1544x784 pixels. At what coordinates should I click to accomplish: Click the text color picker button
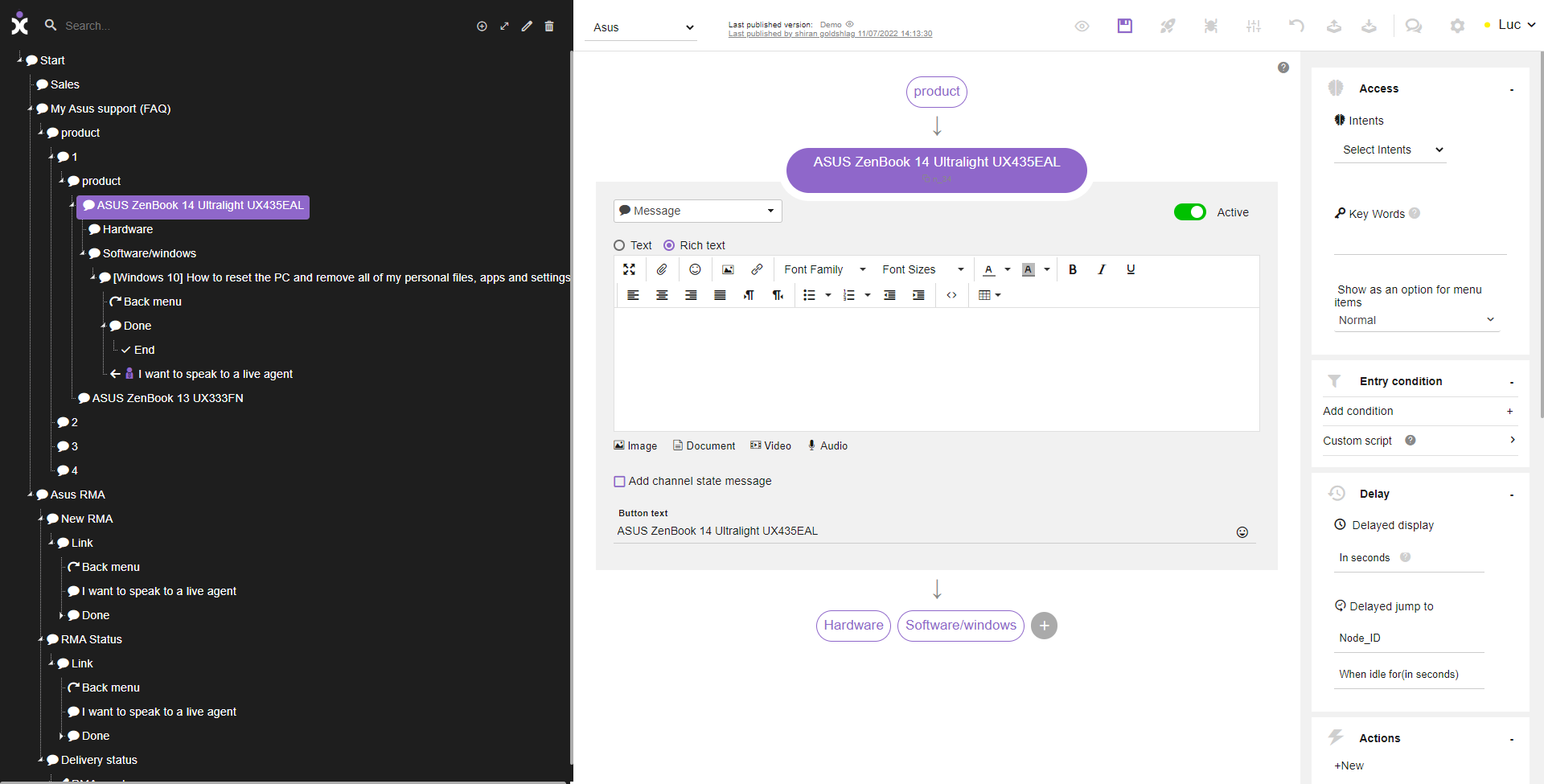(x=989, y=269)
